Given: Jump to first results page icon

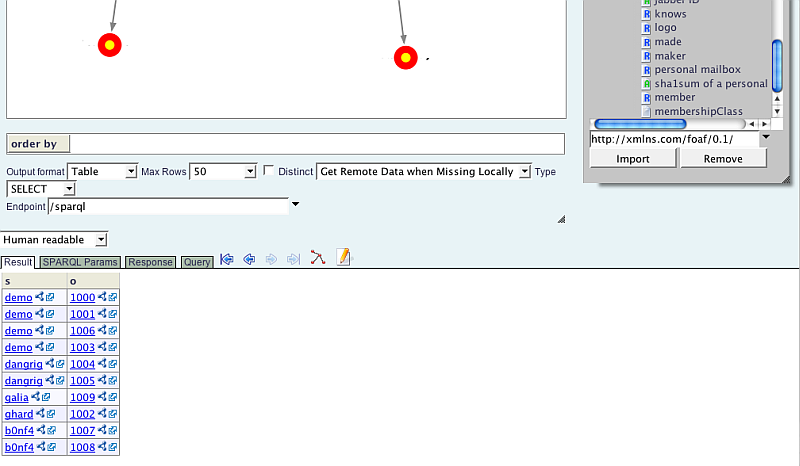Looking at the screenshot, I should [227, 259].
